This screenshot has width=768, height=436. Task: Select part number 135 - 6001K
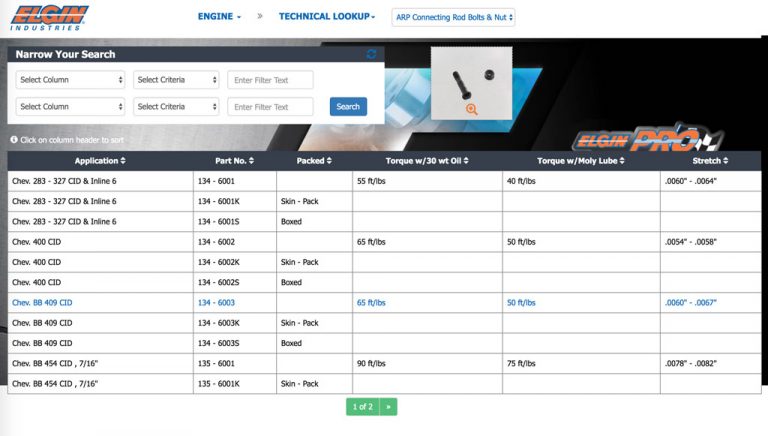(219, 384)
